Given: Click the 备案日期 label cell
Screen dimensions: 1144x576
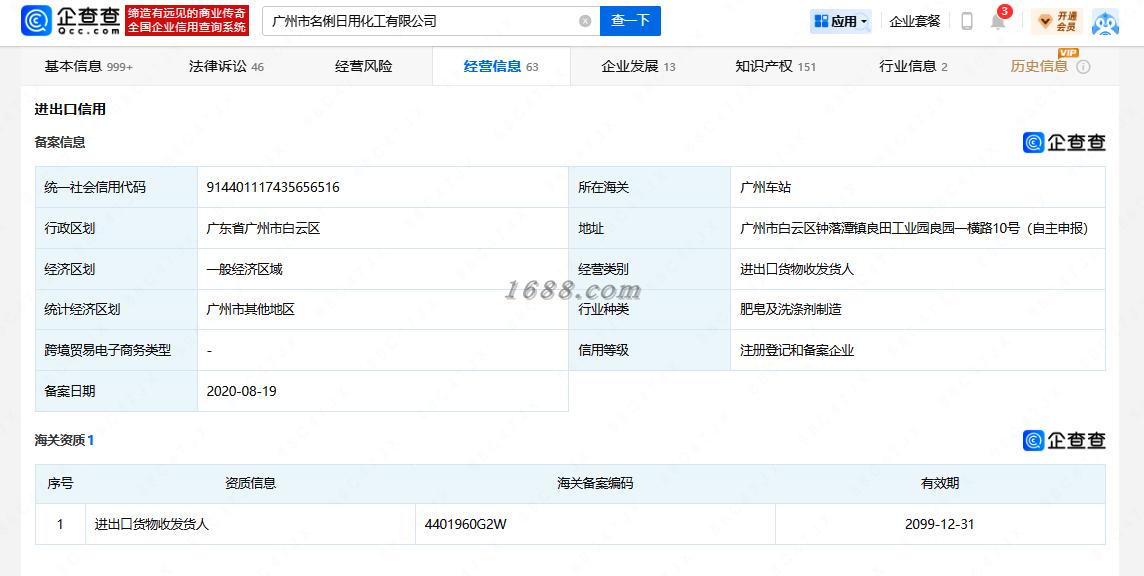Looking at the screenshot, I should [117, 391].
